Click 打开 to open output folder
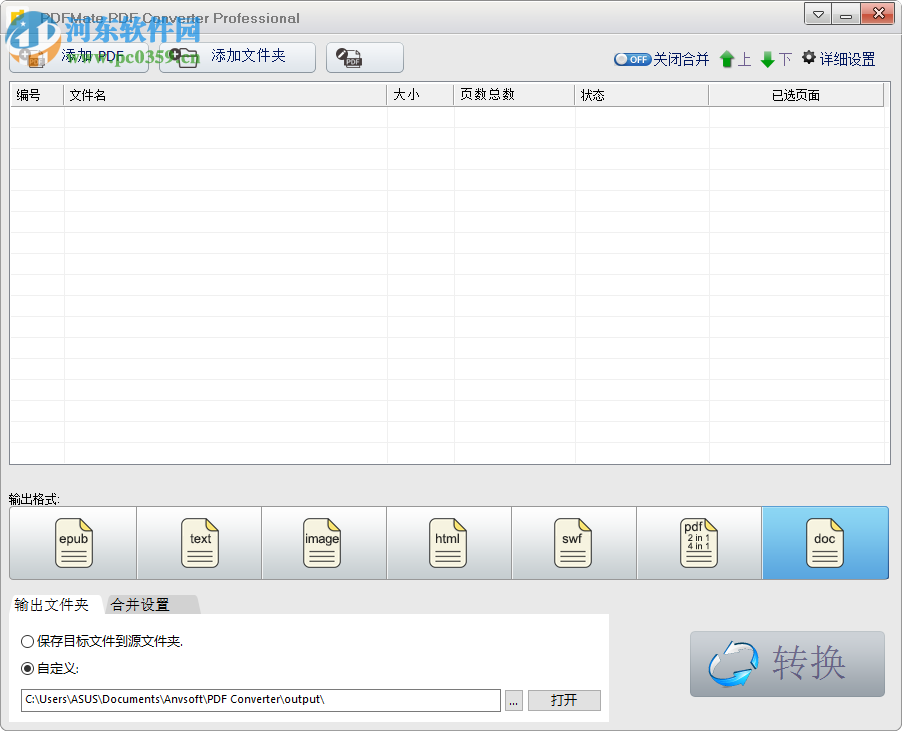Image resolution: width=902 pixels, height=731 pixels. coord(563,700)
